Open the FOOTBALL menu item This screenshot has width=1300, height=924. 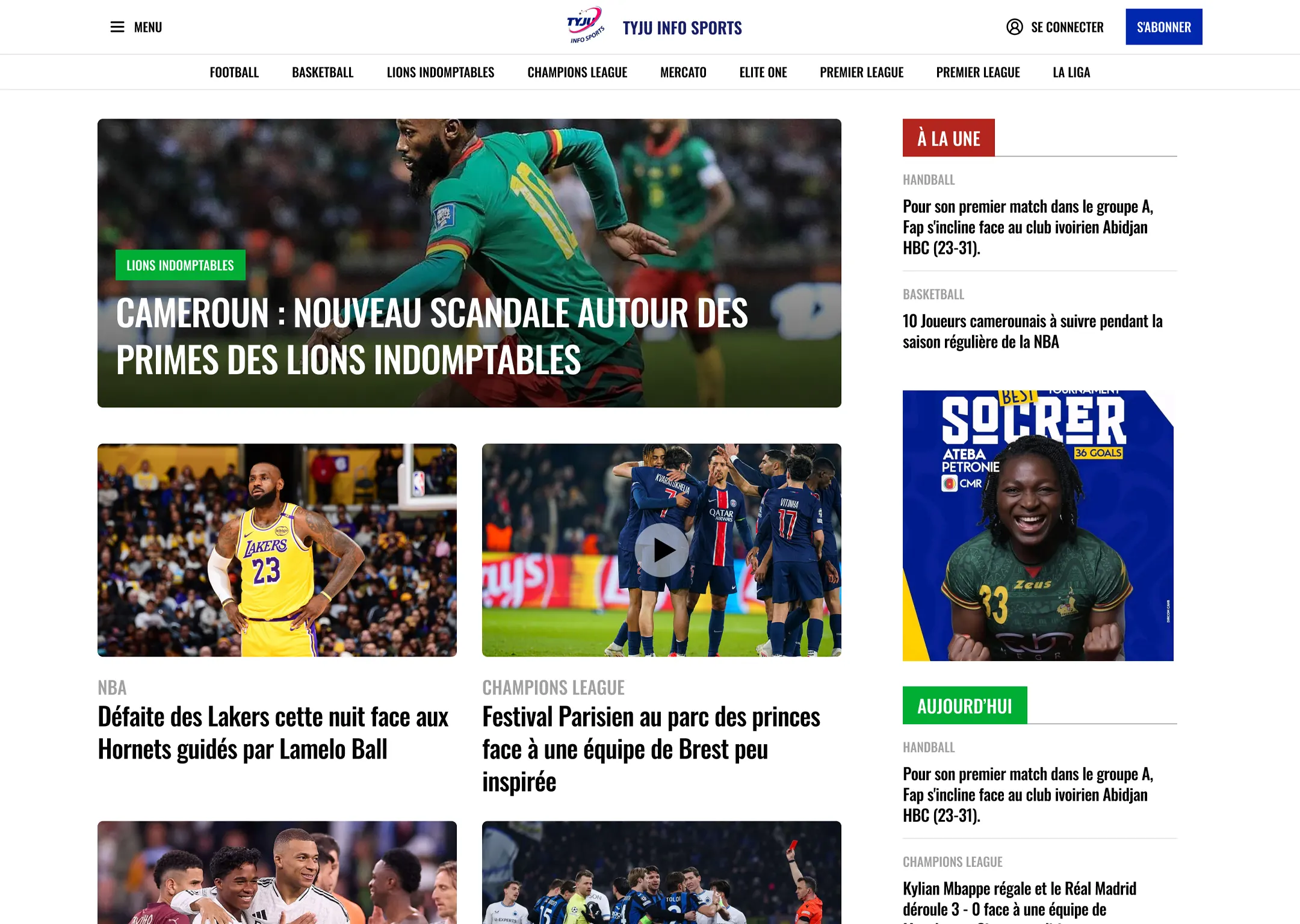(x=234, y=72)
